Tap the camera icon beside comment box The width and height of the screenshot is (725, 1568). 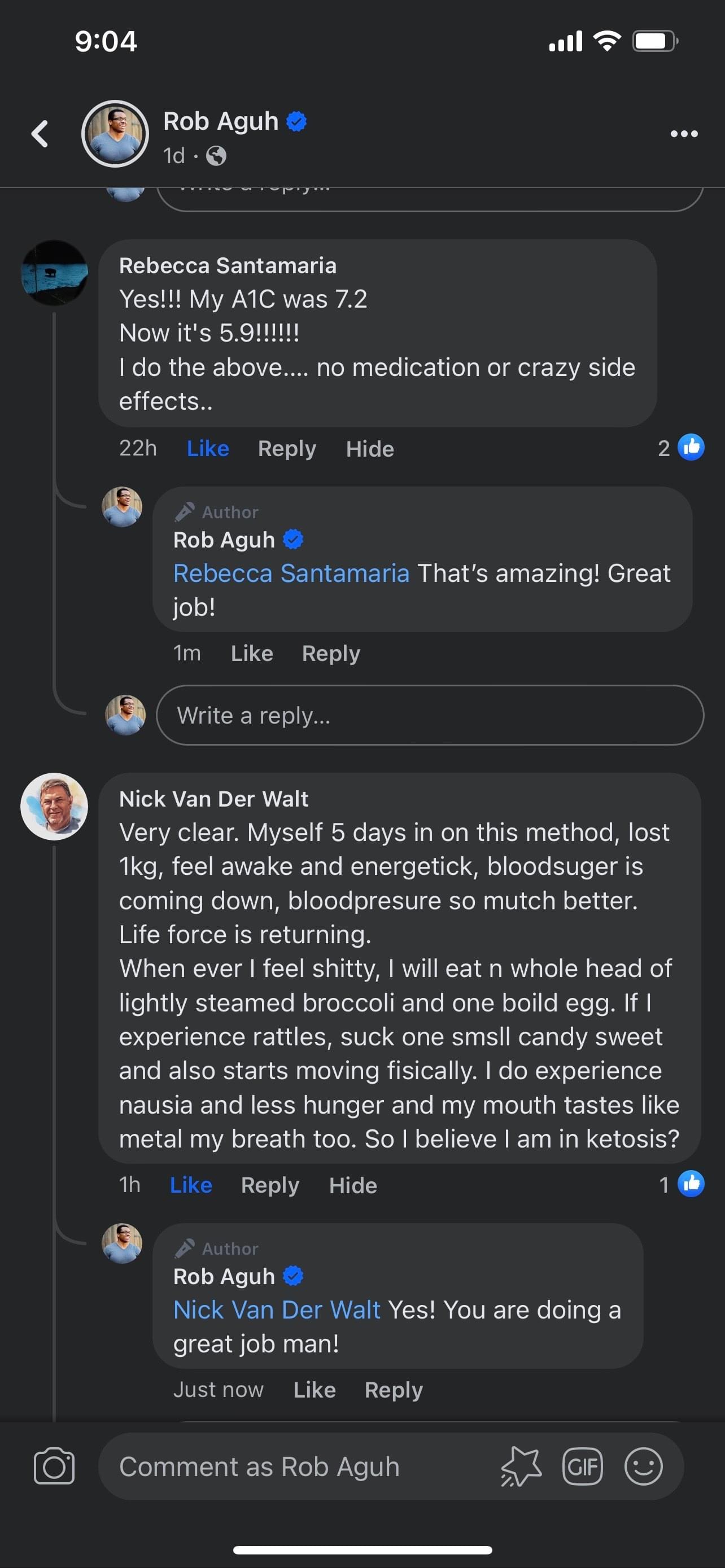tap(54, 1466)
